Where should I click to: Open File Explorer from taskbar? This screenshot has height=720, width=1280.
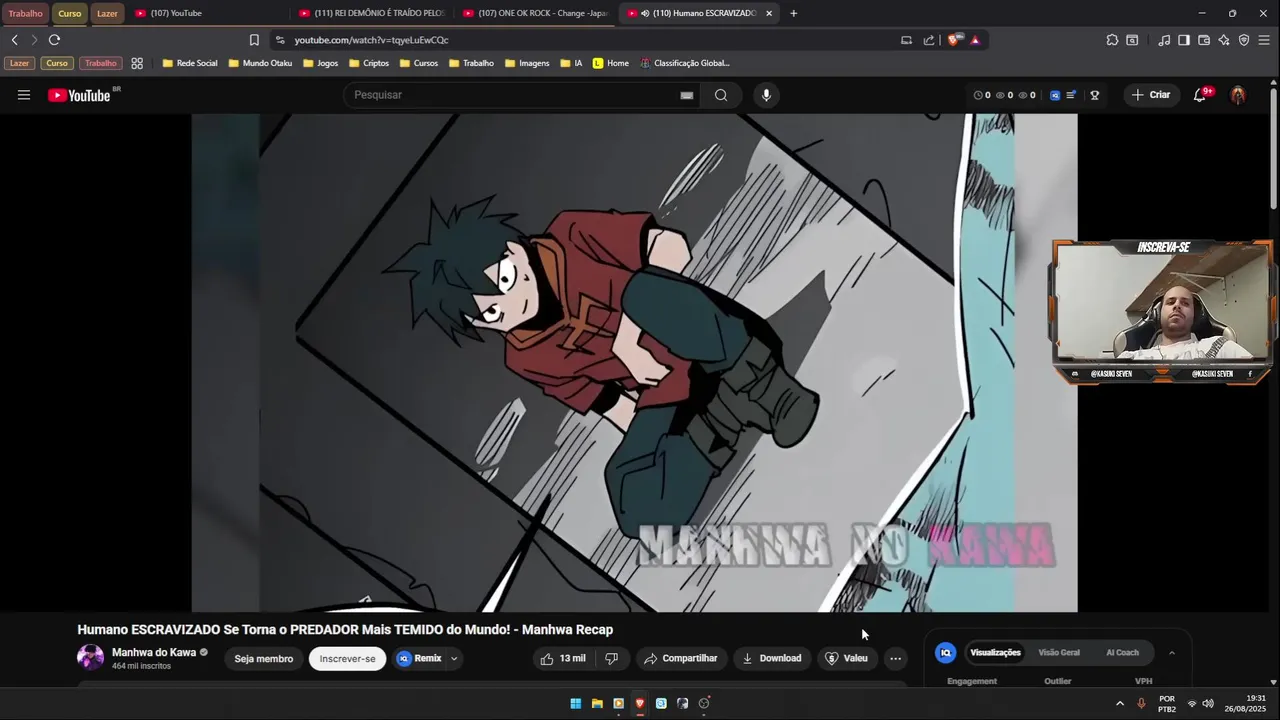point(597,703)
